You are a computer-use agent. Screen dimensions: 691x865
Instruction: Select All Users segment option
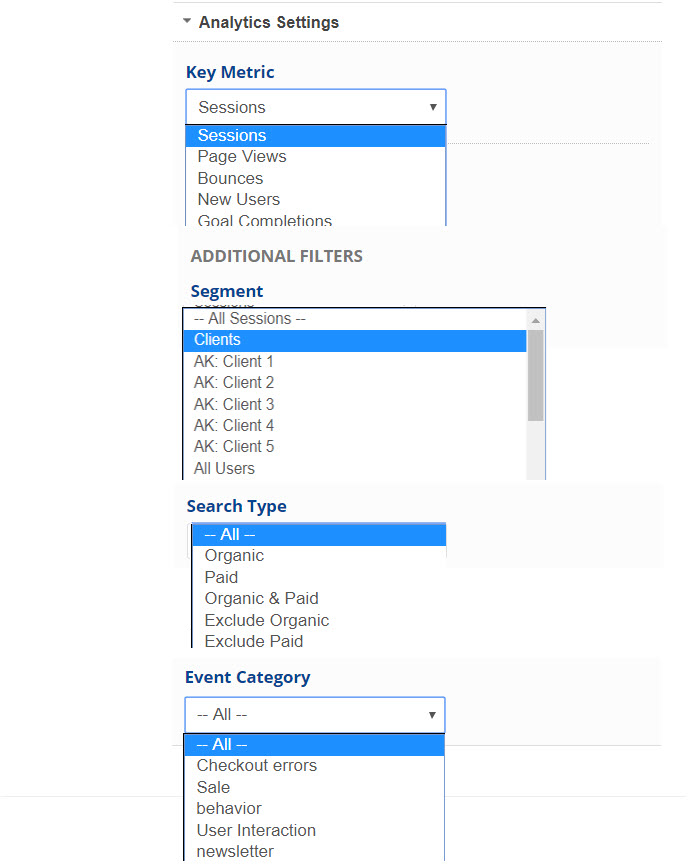coord(225,469)
